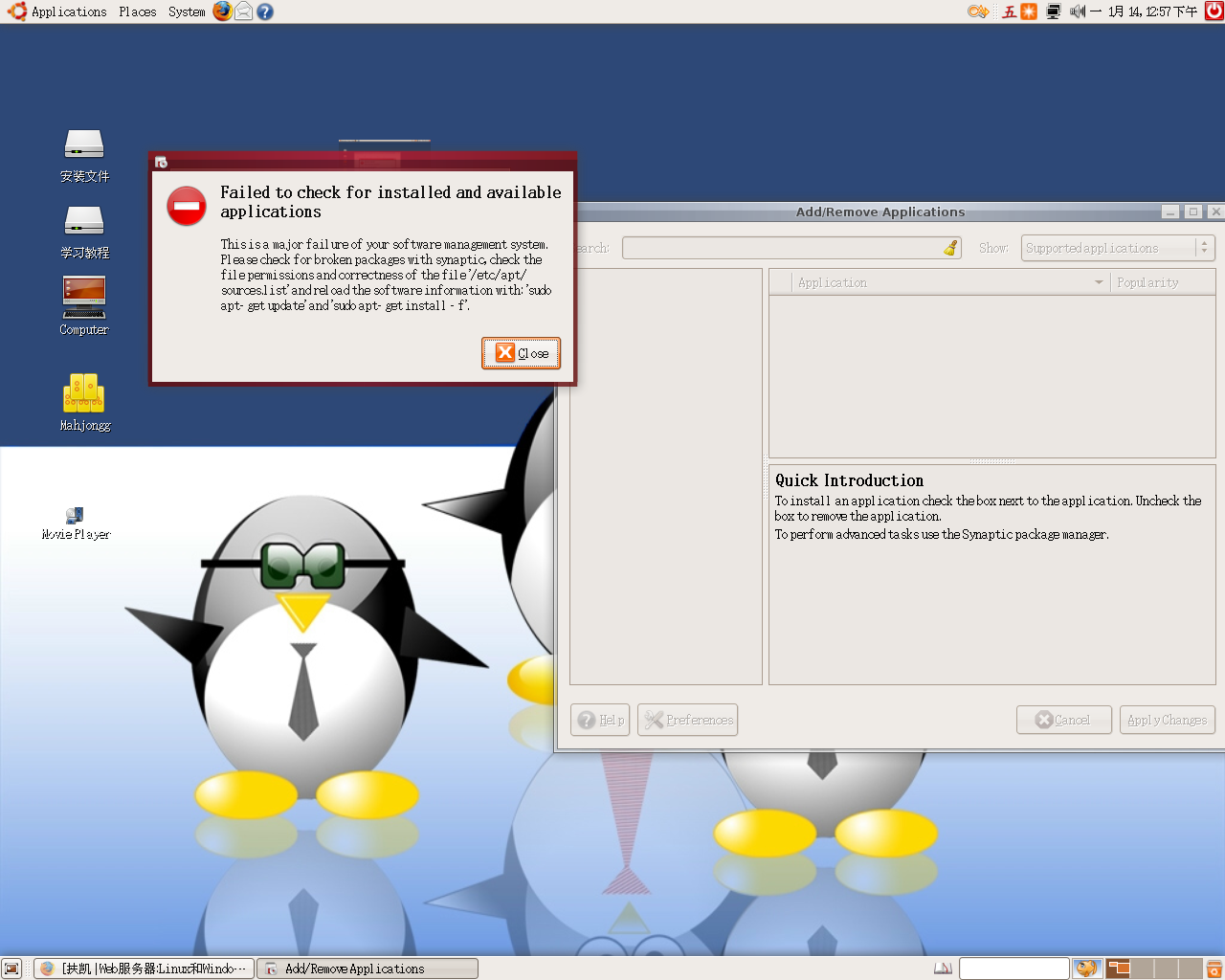This screenshot has width=1225, height=980.
Task: Click the Help button in Add/Remove Applications
Action: 600,720
